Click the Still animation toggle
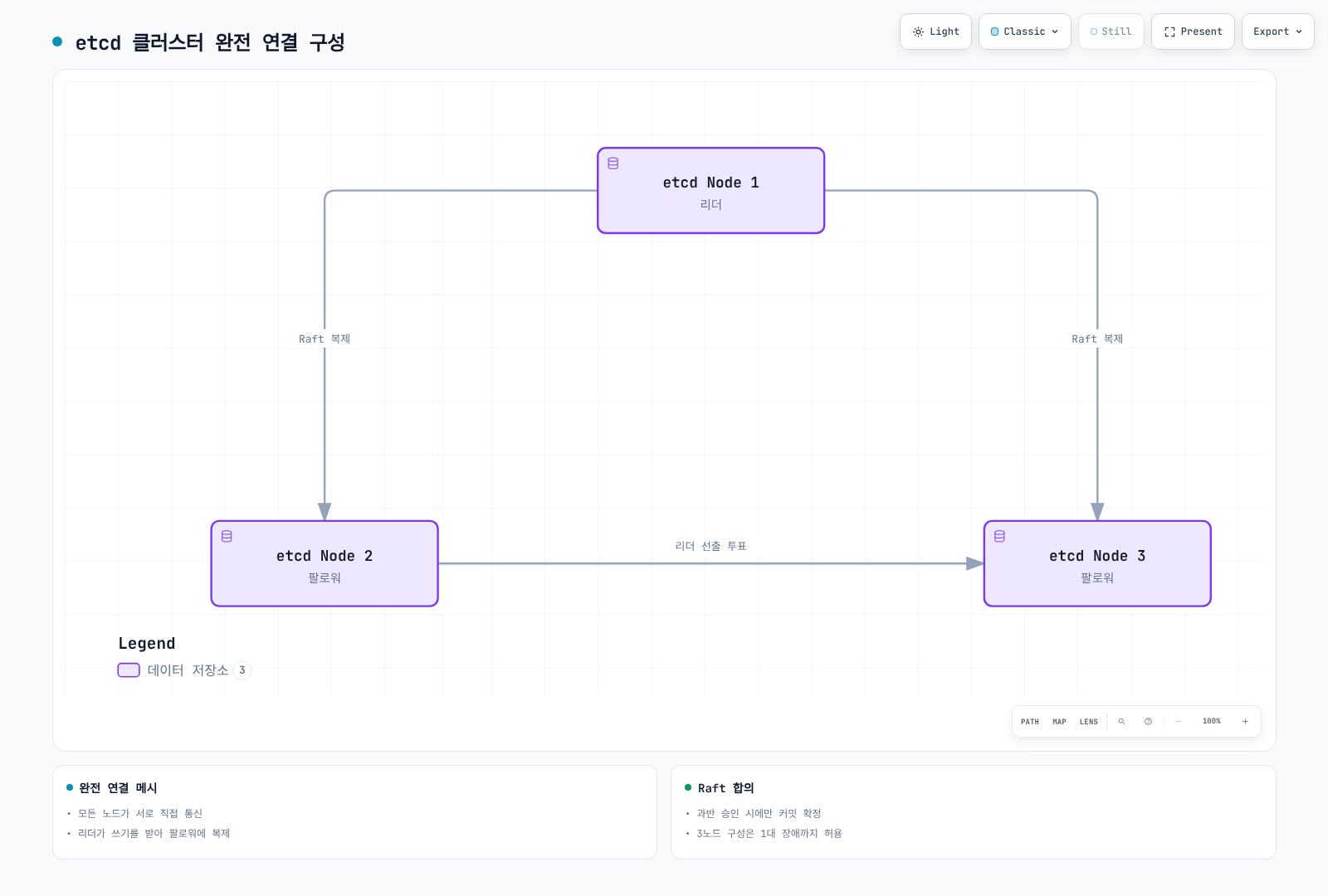 (1111, 32)
